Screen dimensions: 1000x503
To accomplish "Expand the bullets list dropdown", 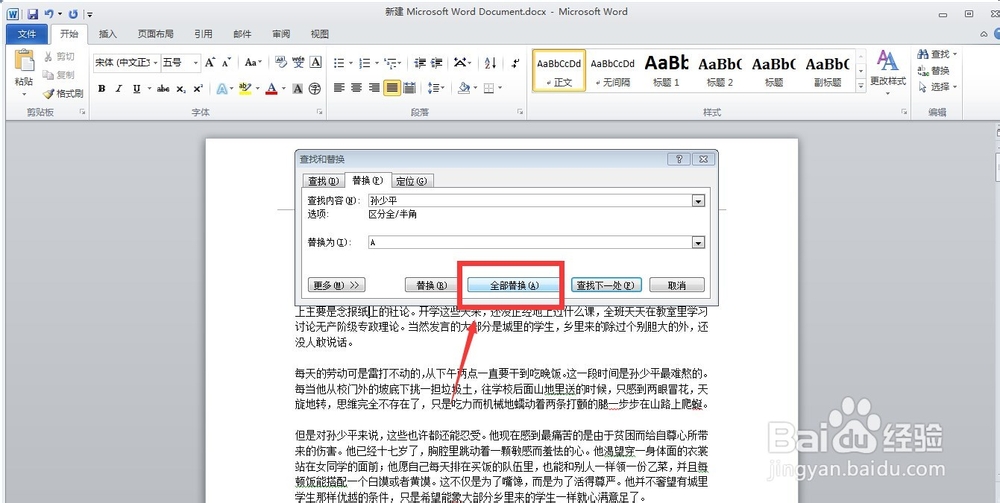I will (351, 62).
